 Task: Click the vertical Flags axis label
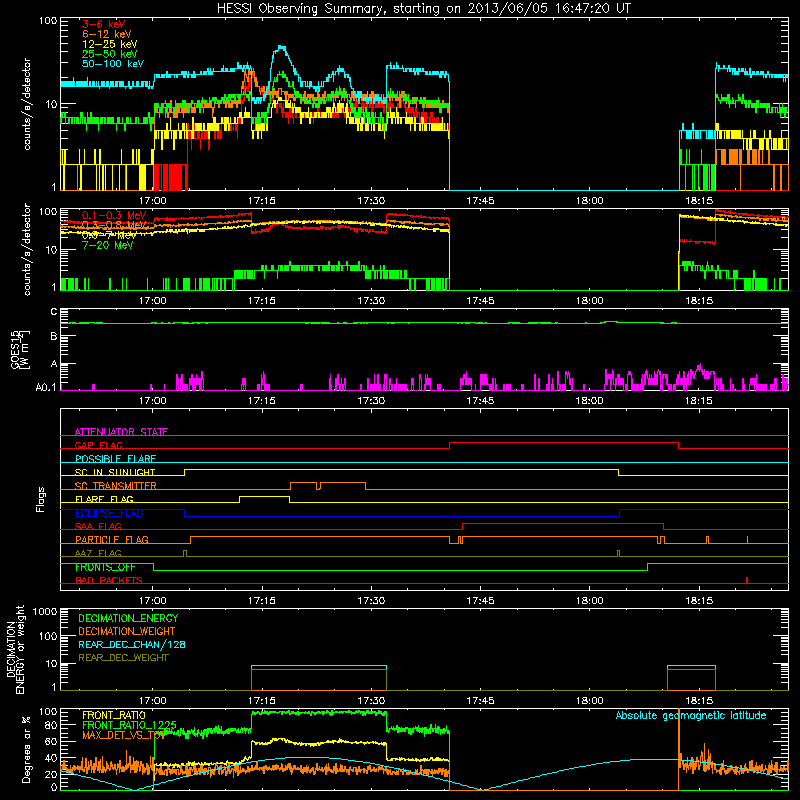coord(41,499)
